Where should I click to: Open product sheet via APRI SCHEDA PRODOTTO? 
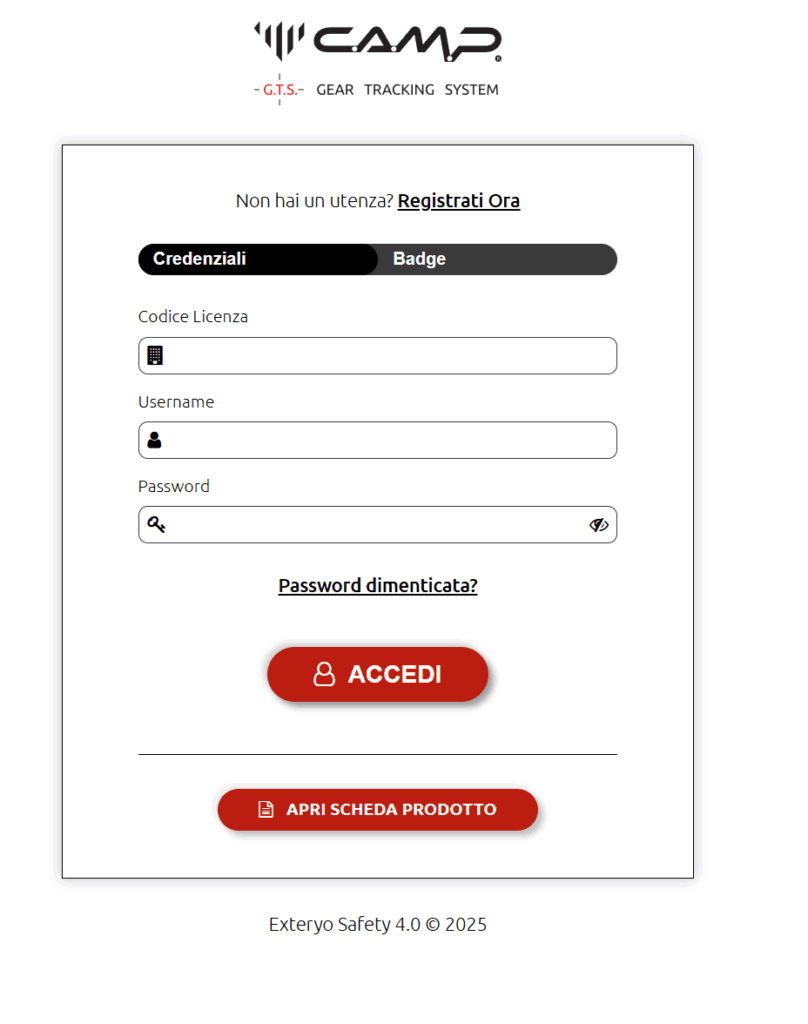point(378,809)
